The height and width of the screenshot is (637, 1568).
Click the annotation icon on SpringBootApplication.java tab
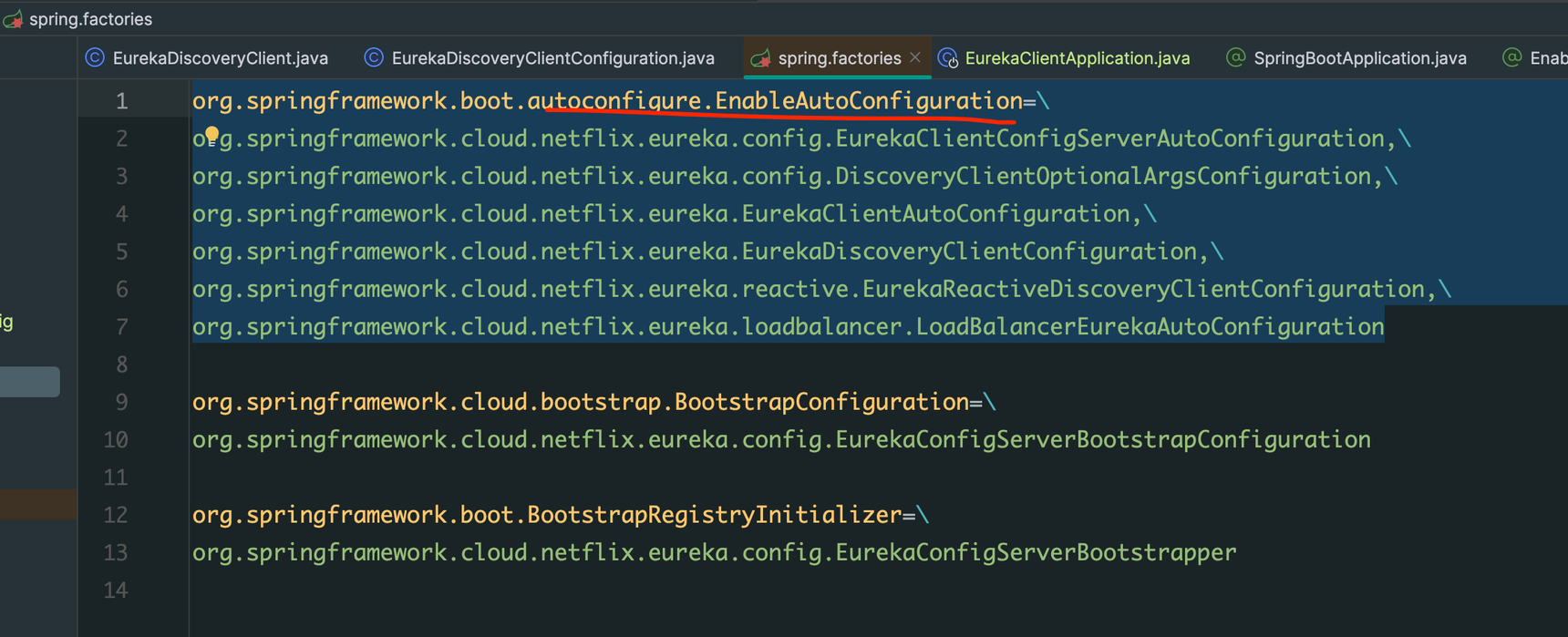(x=1235, y=57)
